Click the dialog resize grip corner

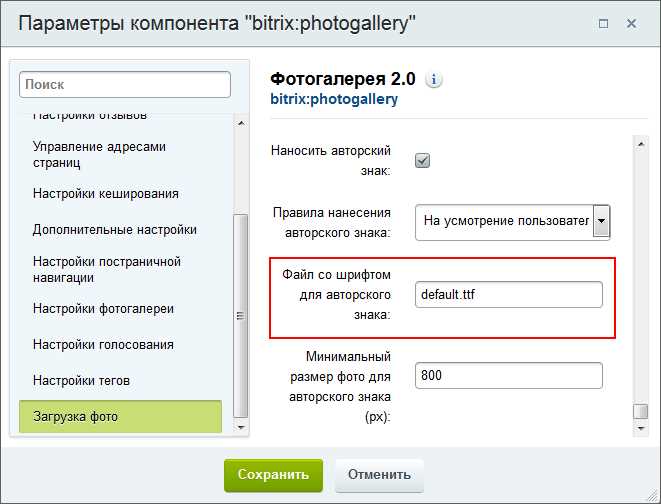(653, 496)
